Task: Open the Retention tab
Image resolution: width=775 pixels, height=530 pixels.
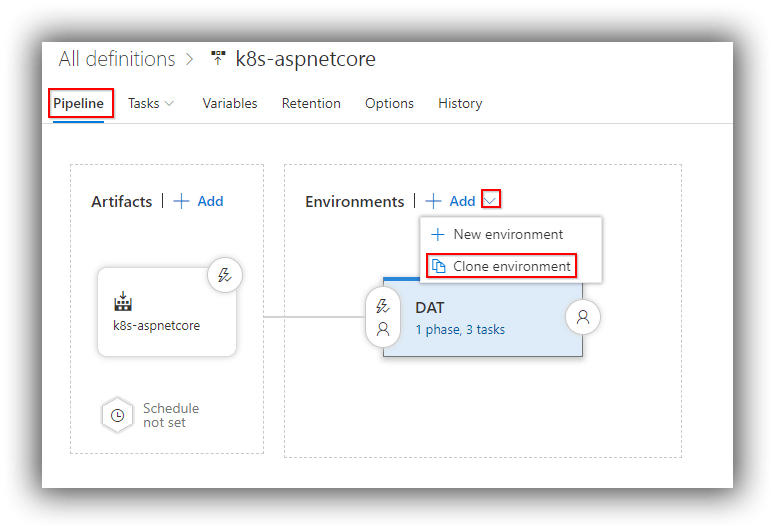Action: tap(311, 103)
